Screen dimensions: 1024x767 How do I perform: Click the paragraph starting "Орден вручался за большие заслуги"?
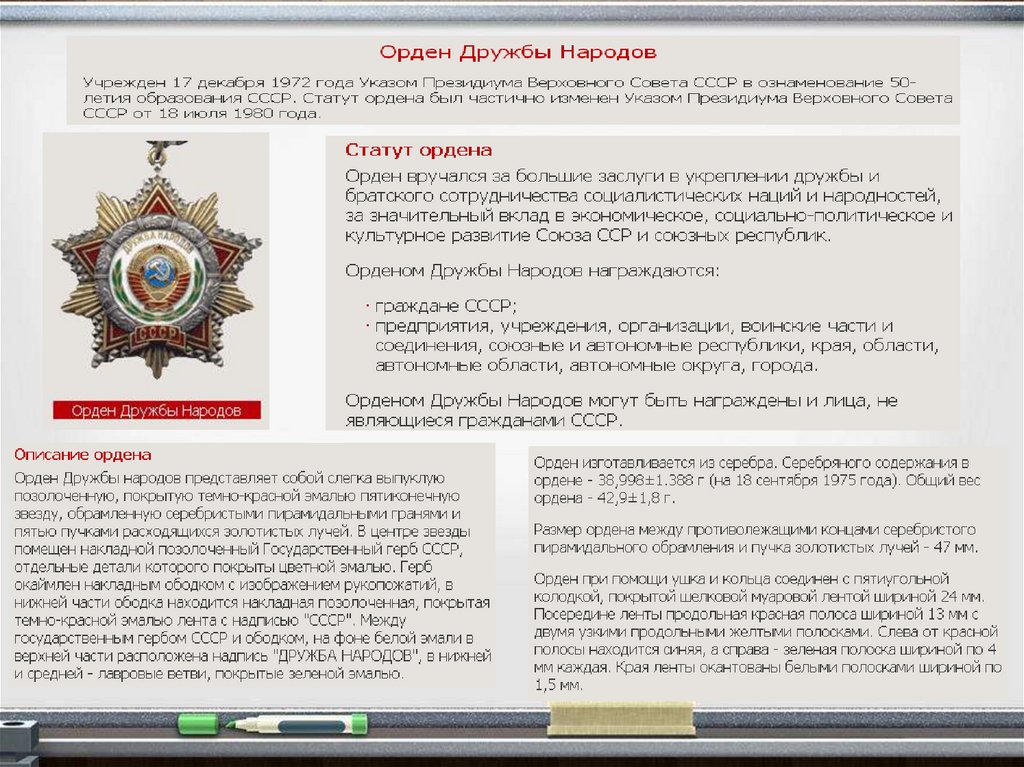click(x=648, y=205)
